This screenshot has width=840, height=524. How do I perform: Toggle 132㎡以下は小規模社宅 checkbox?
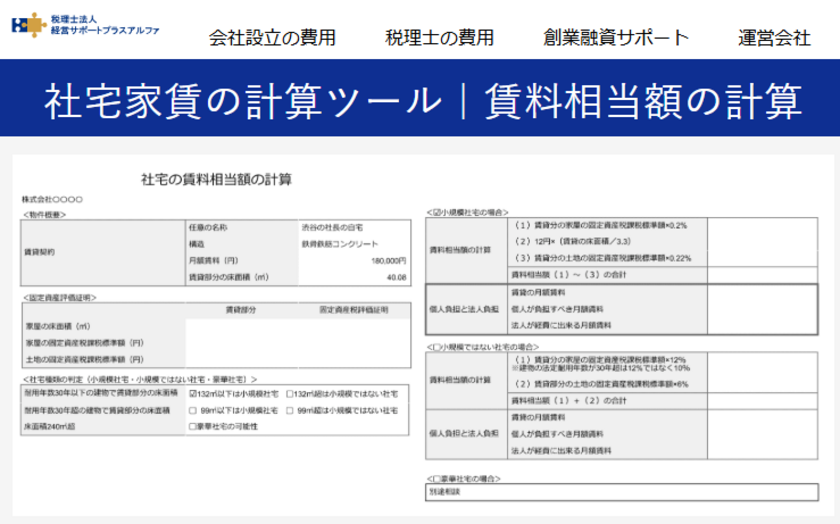(193, 394)
